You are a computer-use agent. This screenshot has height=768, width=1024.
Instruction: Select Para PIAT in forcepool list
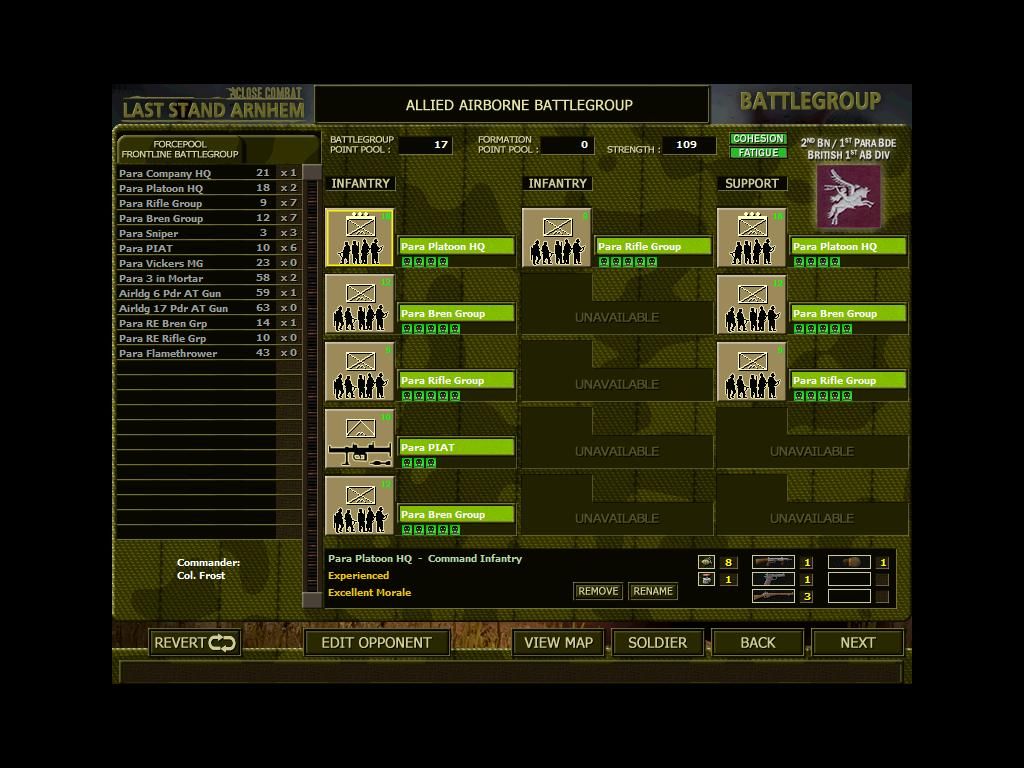(x=209, y=248)
